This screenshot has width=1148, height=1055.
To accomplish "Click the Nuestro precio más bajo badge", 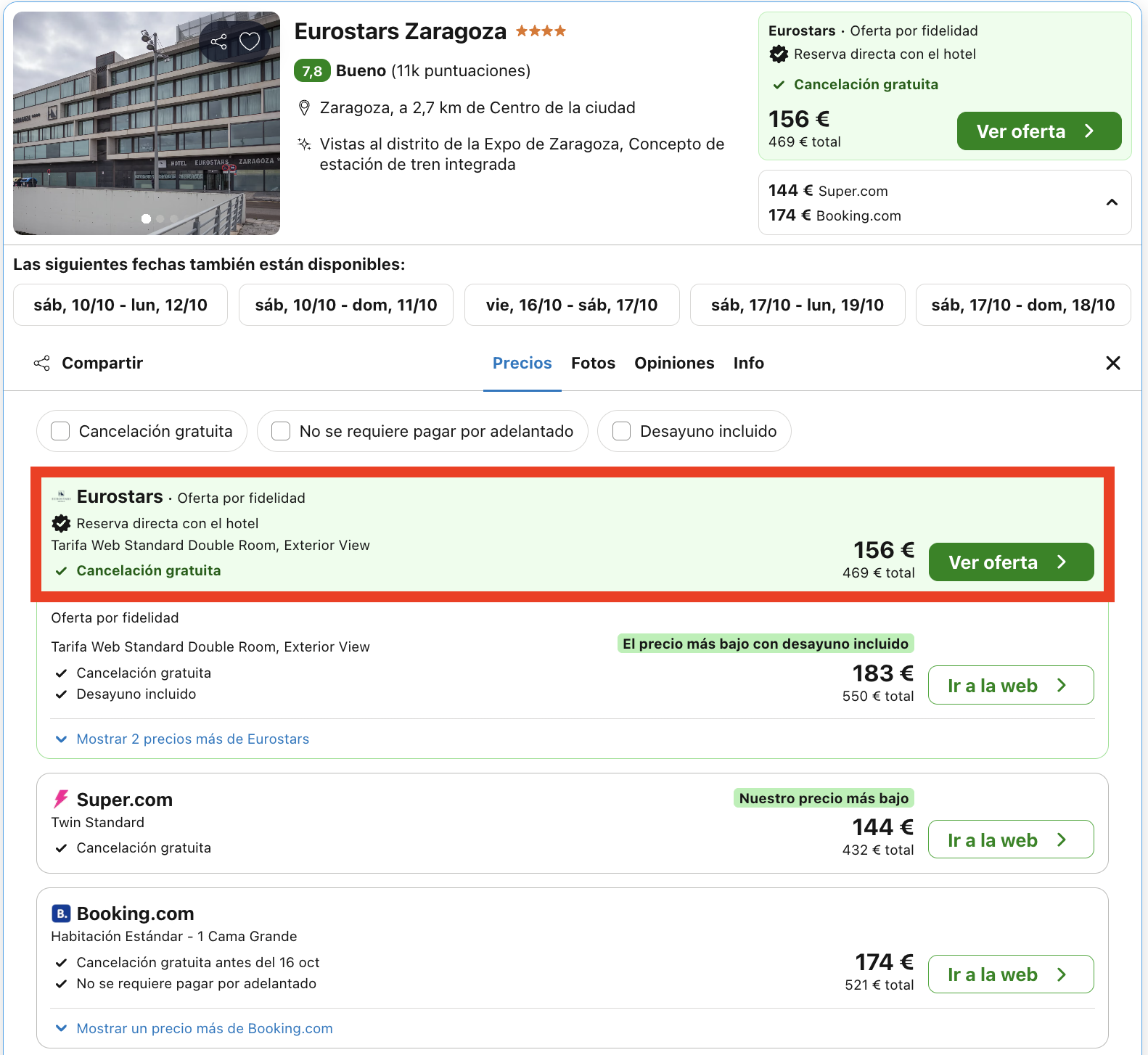I will coord(824,798).
